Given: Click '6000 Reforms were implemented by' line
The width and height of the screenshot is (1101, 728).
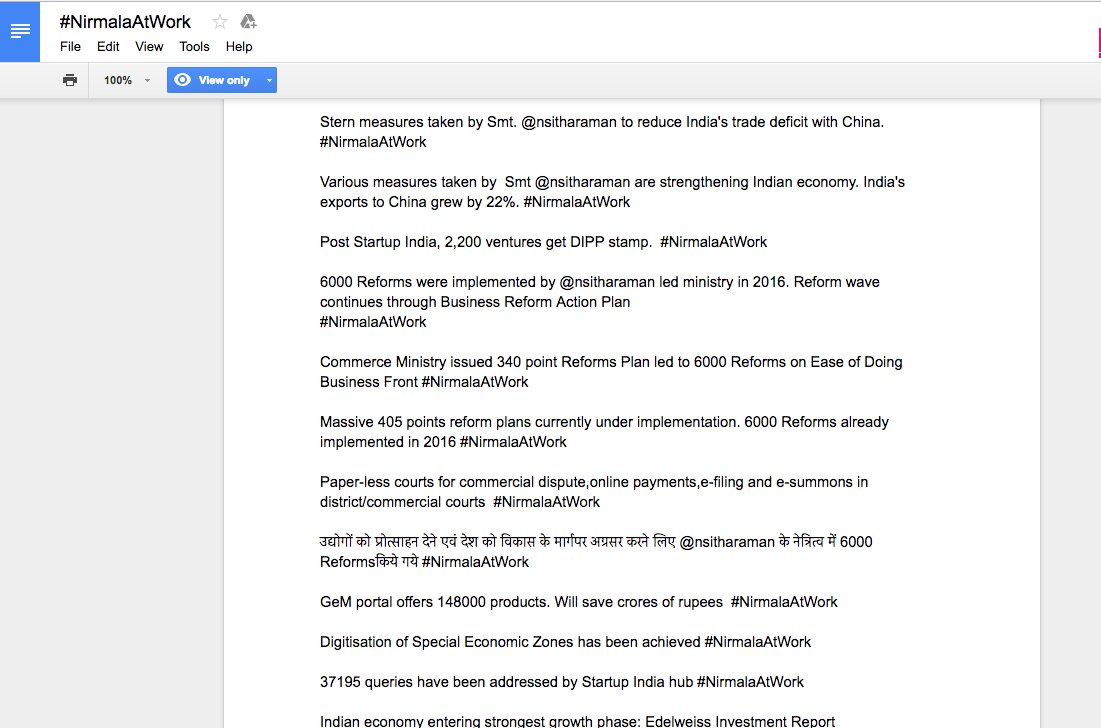Looking at the screenshot, I should 600,282.
